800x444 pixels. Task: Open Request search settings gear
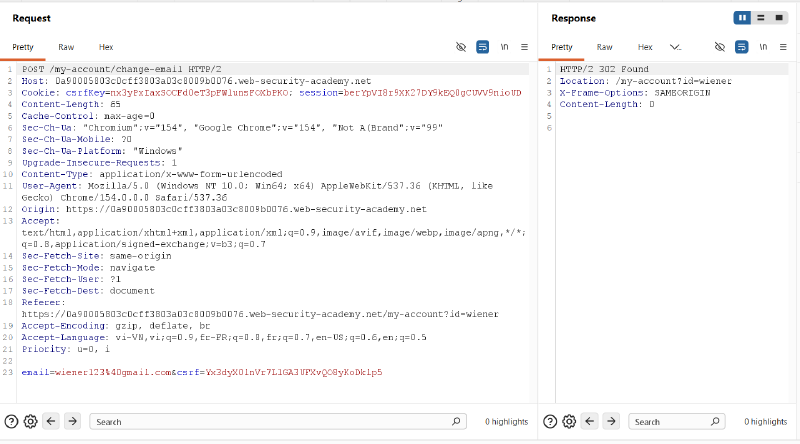[x=31, y=422]
